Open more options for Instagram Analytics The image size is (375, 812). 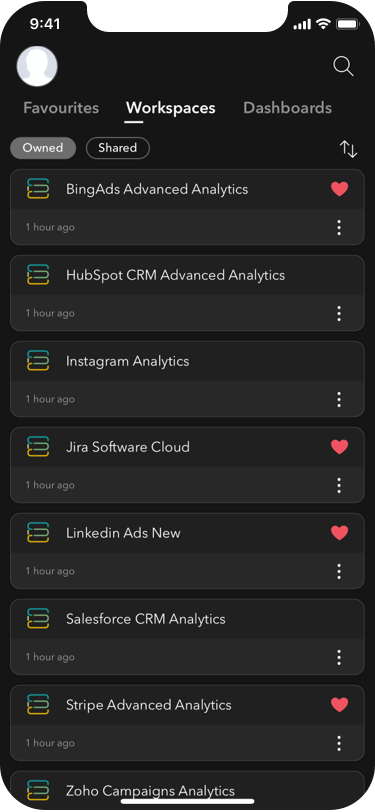tap(339, 399)
